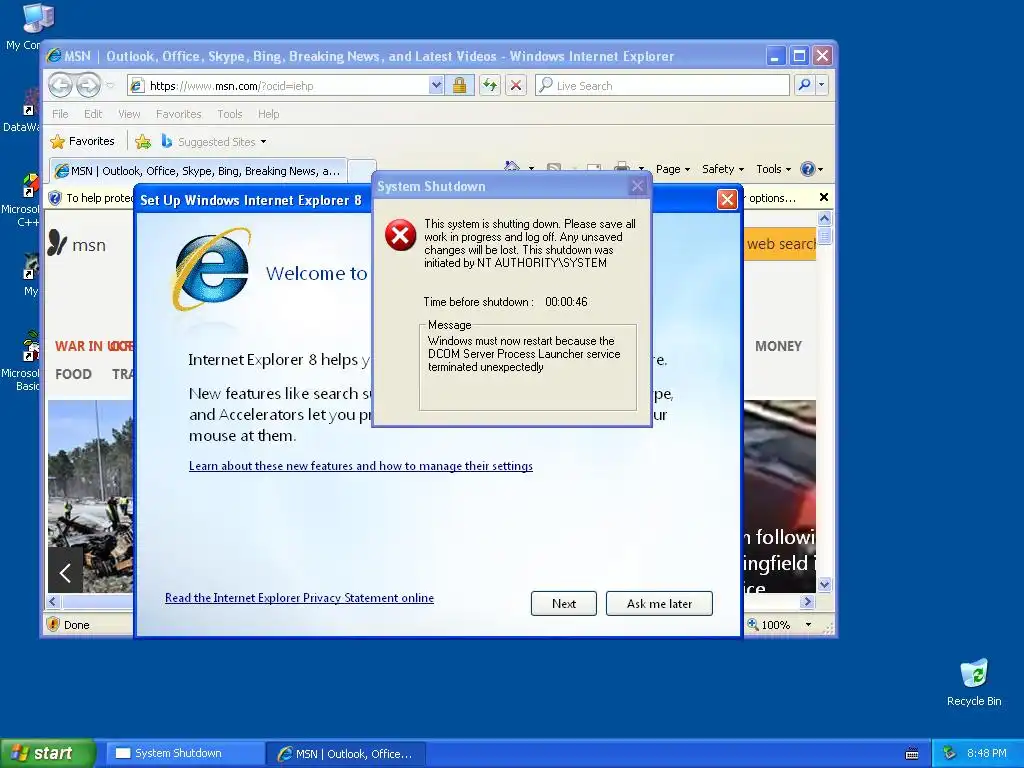Click the Internet Explorer logo in setup dialog

coord(212,269)
